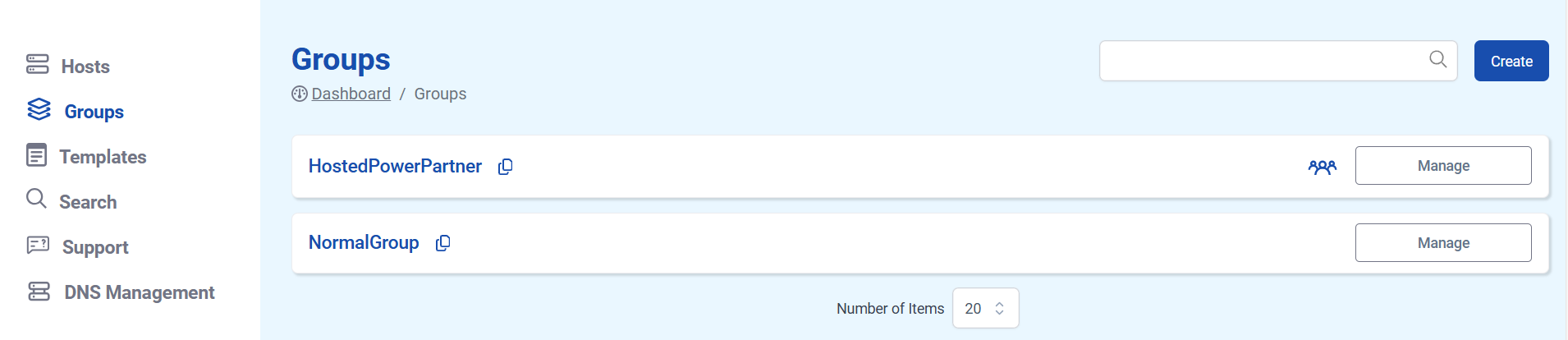The width and height of the screenshot is (1568, 340).
Task: Manage the HostedPowerPartner group
Action: 1442,166
